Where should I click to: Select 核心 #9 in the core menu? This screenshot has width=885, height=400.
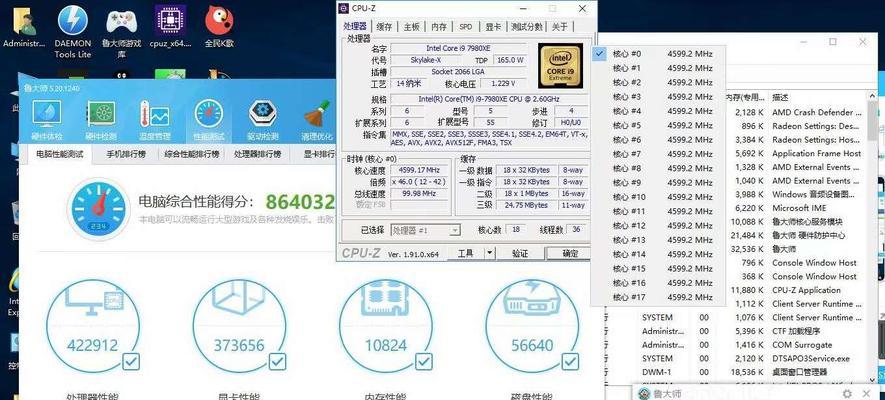pyautogui.click(x=658, y=182)
